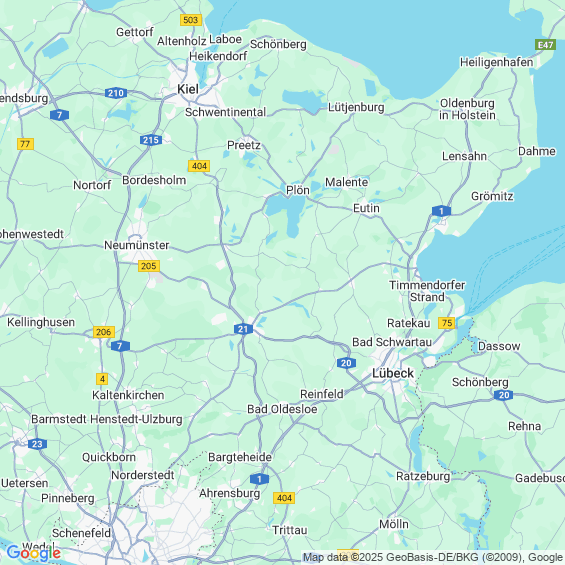565x565 pixels.
Task: Click the yellow 206 road marker
Action: pos(104,332)
